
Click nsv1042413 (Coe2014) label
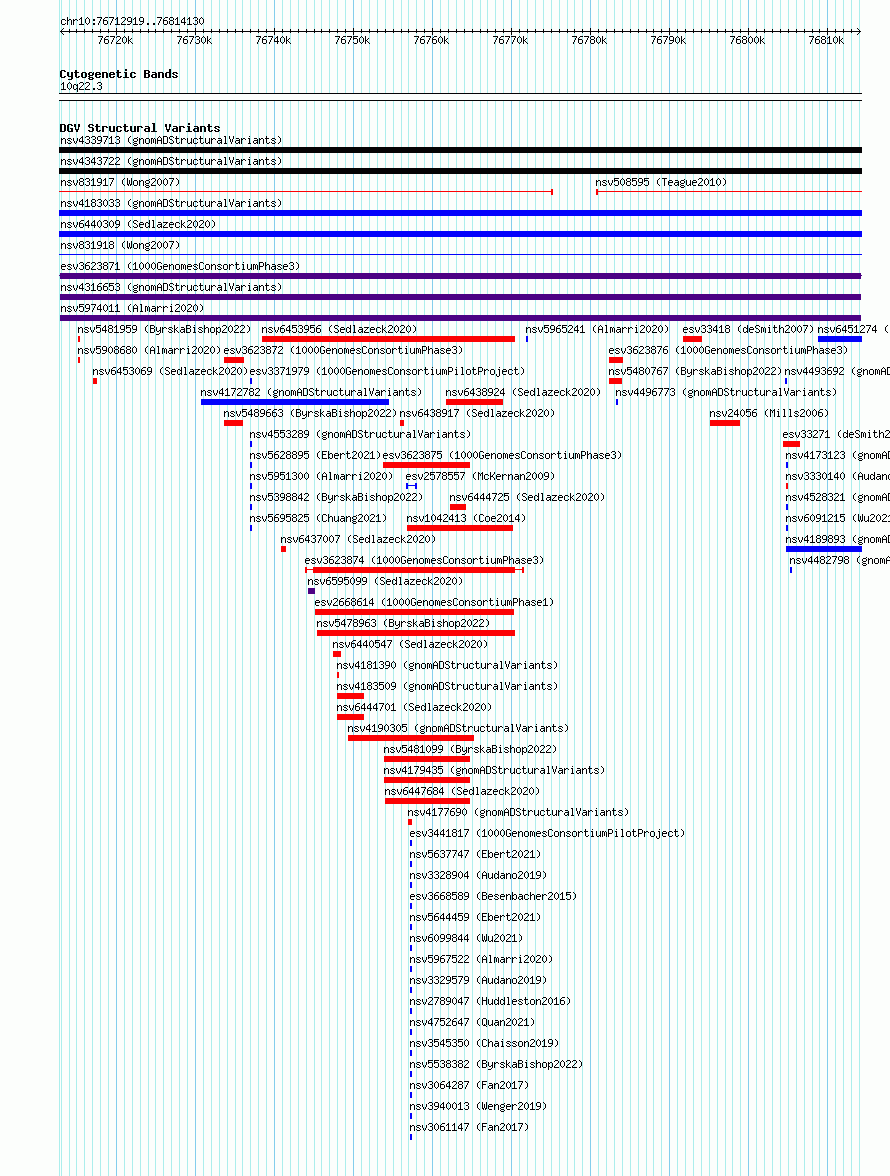click(x=466, y=518)
